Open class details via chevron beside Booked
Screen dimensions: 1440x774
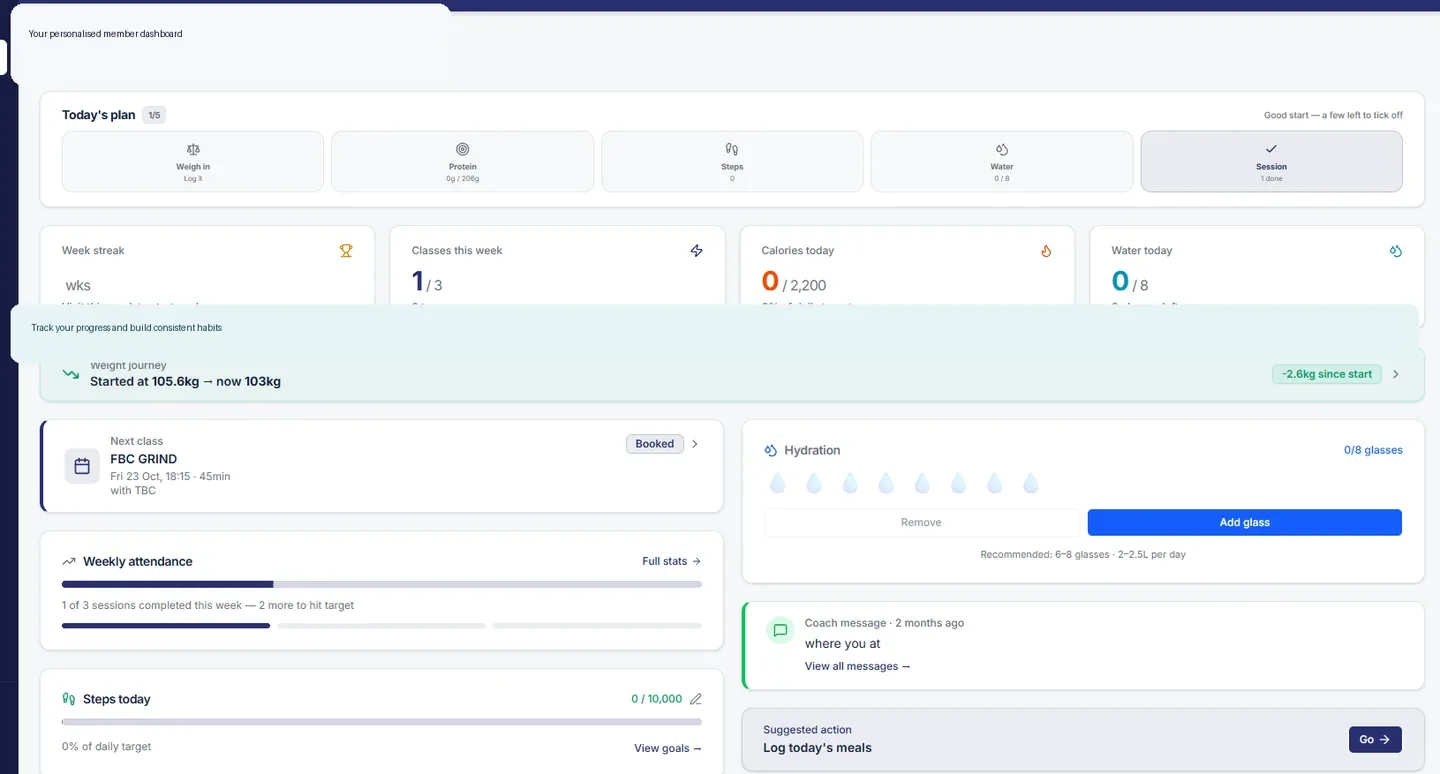pyautogui.click(x=695, y=444)
